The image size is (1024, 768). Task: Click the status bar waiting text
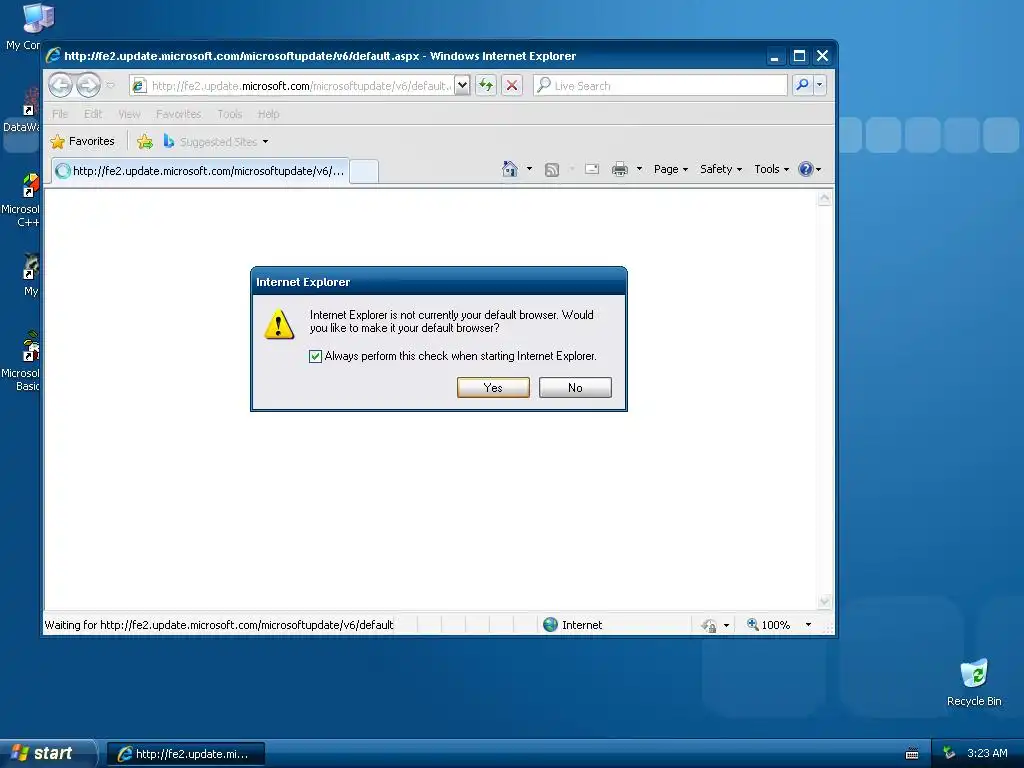[x=219, y=625]
